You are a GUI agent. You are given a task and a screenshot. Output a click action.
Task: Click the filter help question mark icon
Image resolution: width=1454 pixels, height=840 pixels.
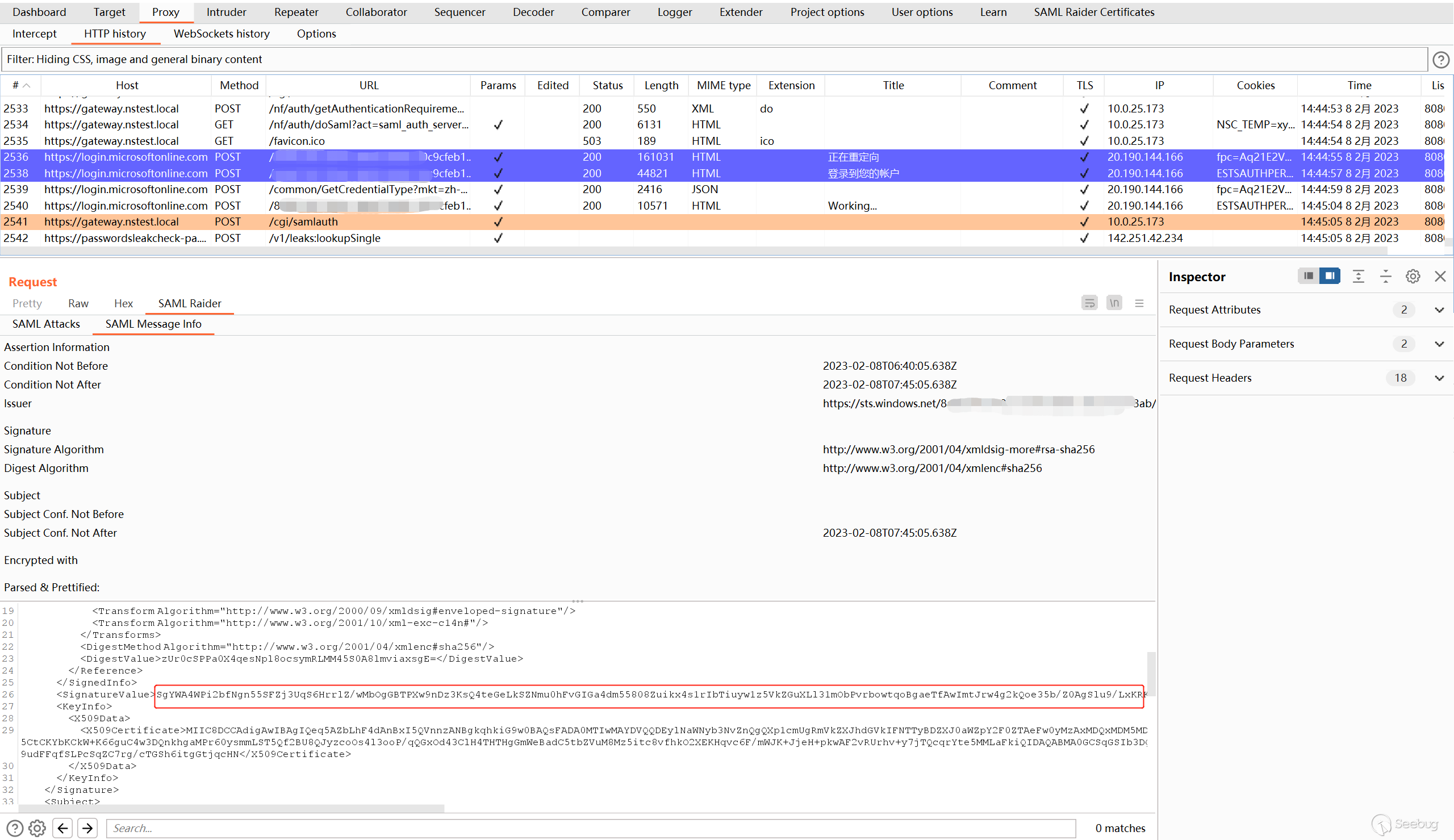1440,60
